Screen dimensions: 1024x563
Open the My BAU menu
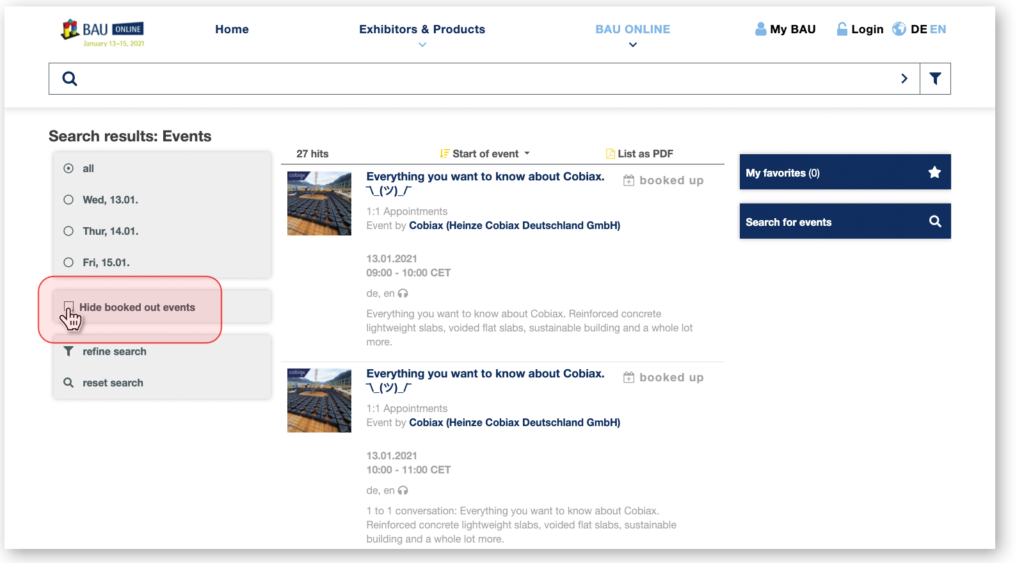click(785, 29)
